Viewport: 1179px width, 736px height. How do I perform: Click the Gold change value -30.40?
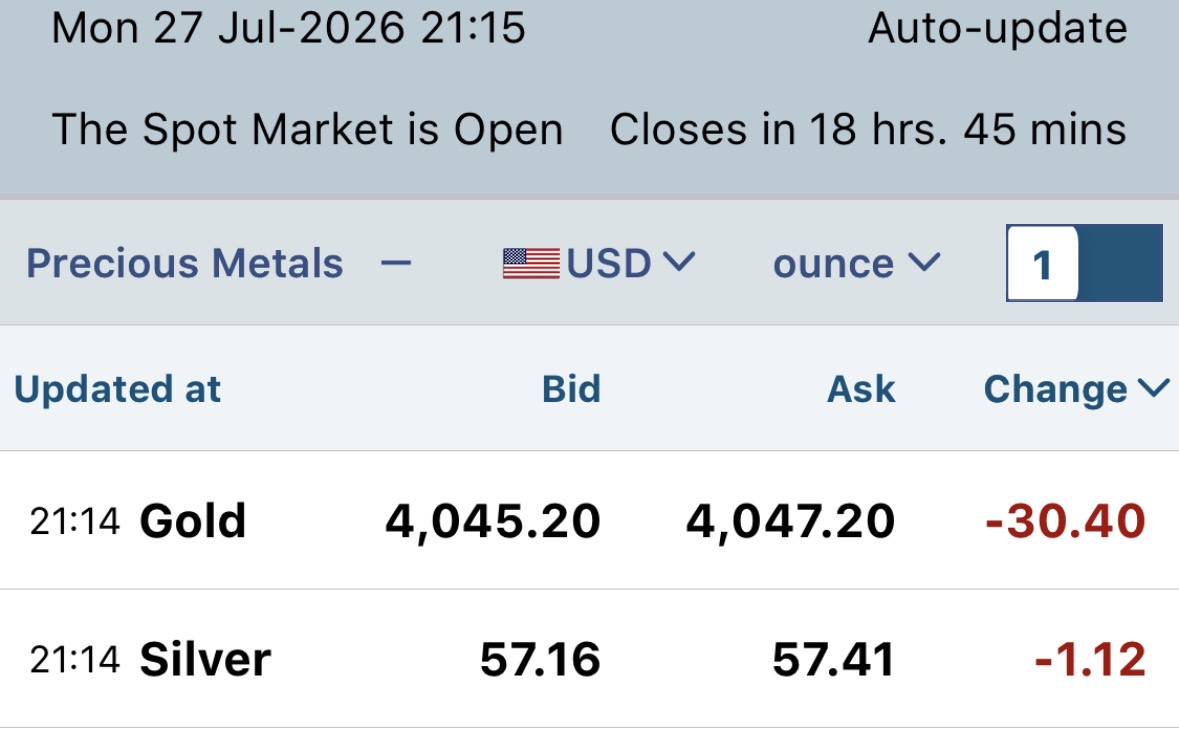(1065, 521)
